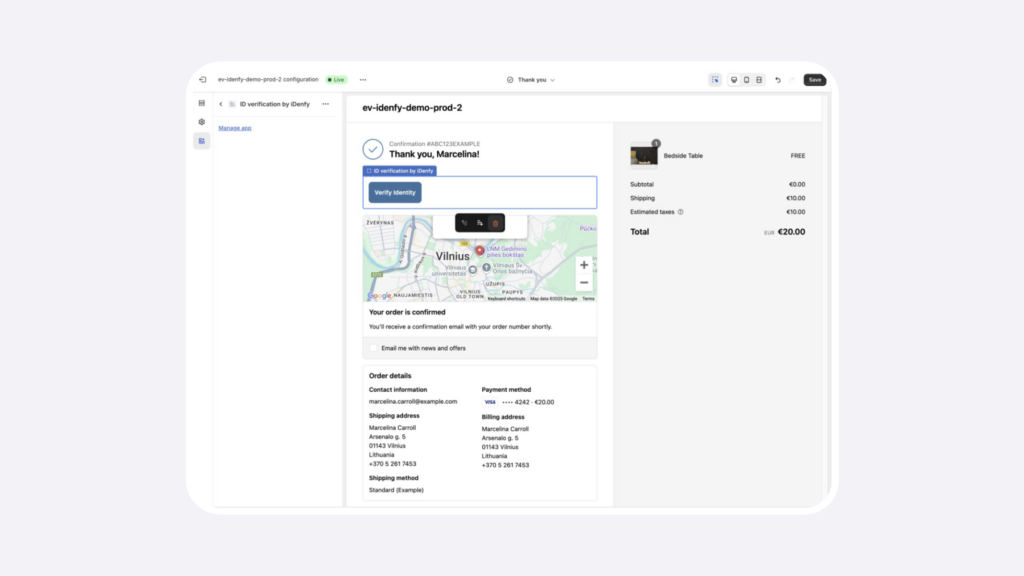The height and width of the screenshot is (576, 1024).
Task: Check 'Email me with news and offers'
Action: [x=374, y=347]
